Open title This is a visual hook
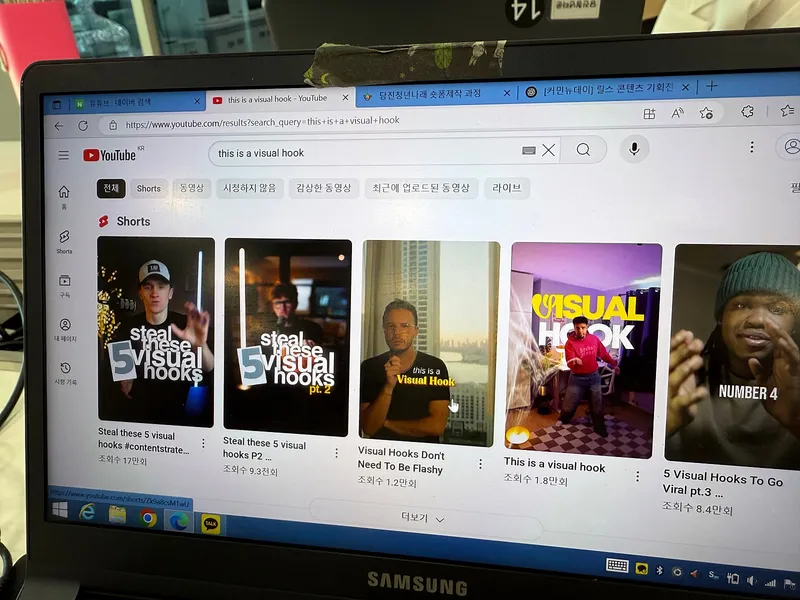The height and width of the screenshot is (600, 800). pos(554,464)
